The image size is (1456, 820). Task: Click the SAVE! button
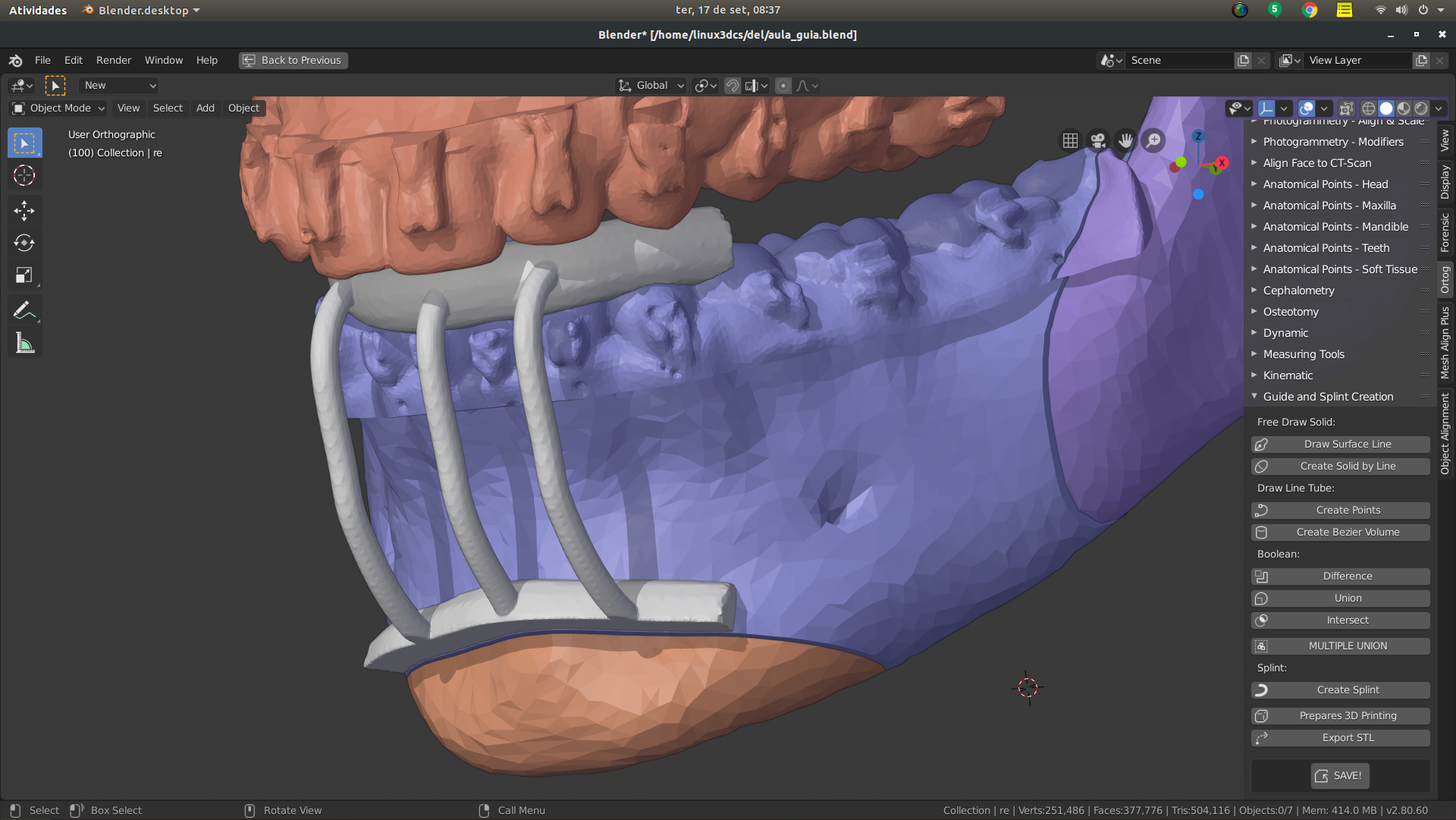point(1340,776)
